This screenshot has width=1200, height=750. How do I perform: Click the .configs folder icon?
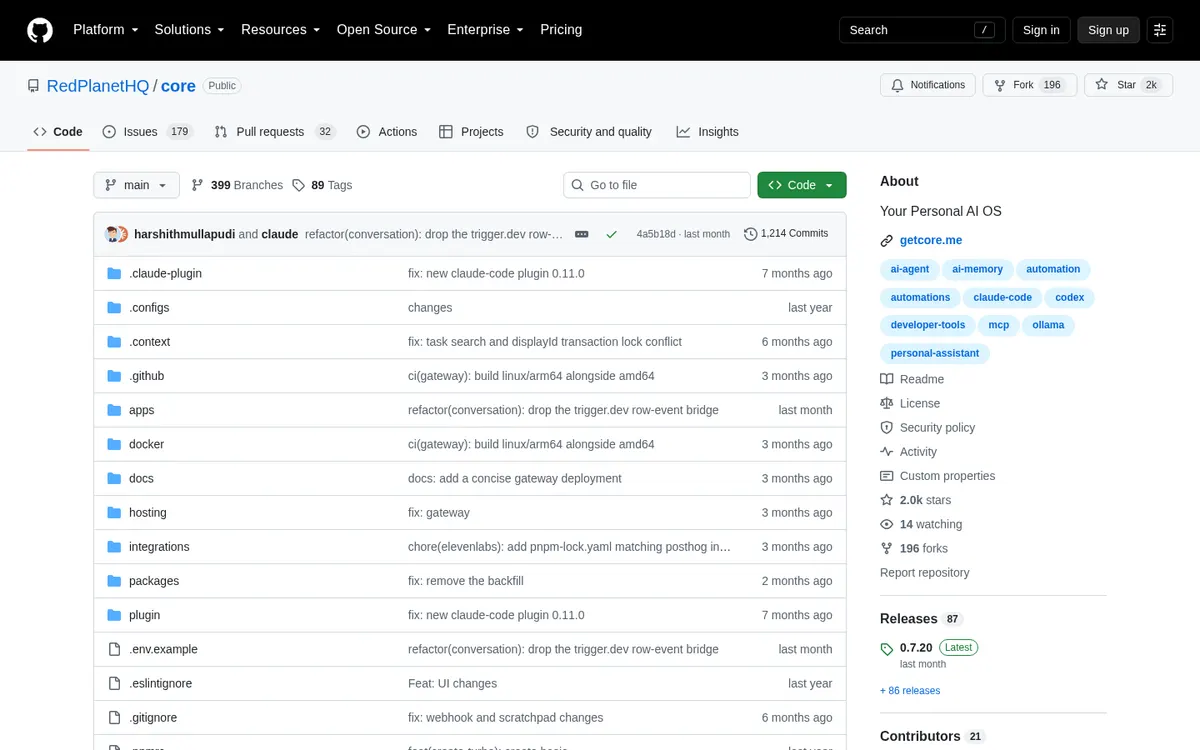[114, 308]
